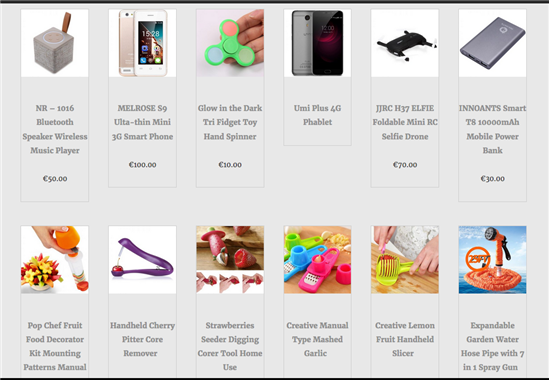549x380 pixels.
Task: Open the Pop Chef fruit decorator image
Action: coord(55,260)
